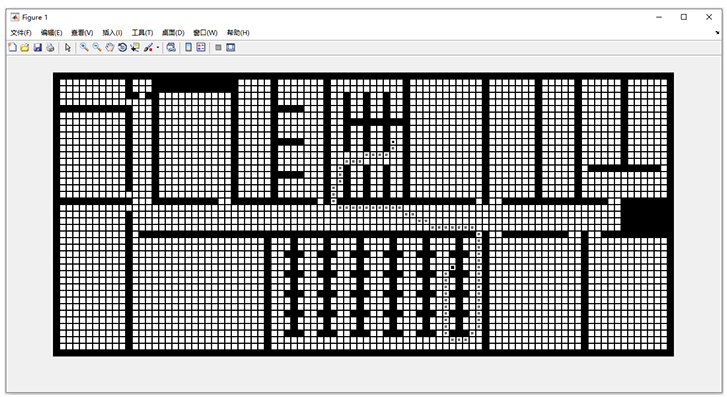The width and height of the screenshot is (727, 397).
Task: Insert a colorbar using the toolbar icon
Action: point(188,47)
